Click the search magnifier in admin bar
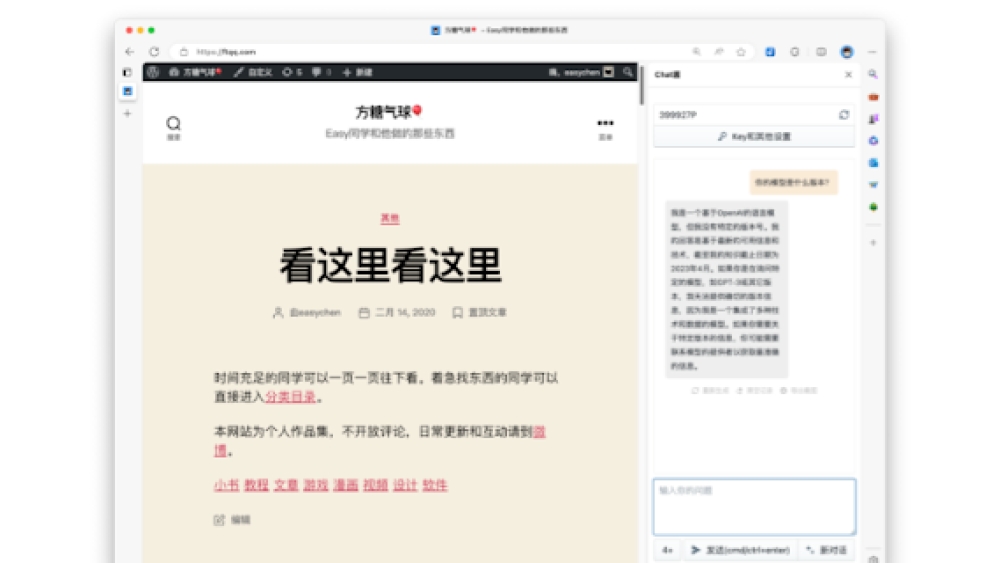 628,72
